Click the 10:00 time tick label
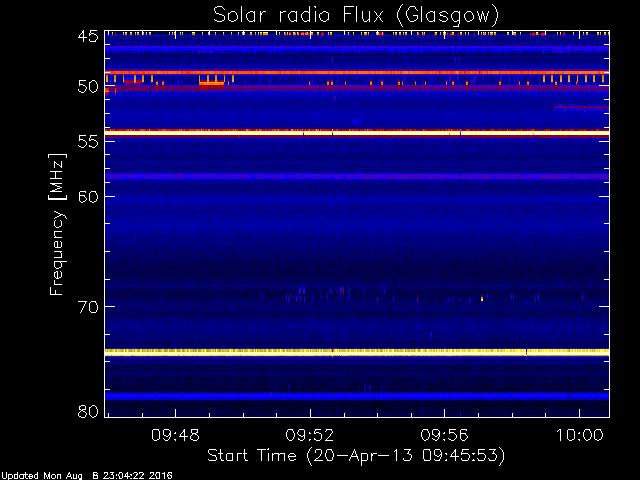Screen dimensions: 640x480 click(580, 435)
